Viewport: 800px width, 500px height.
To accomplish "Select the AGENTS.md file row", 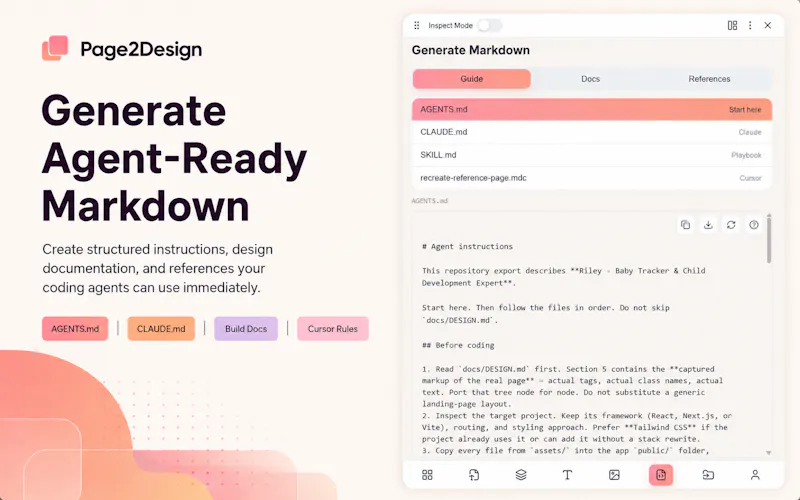I will tap(592, 109).
